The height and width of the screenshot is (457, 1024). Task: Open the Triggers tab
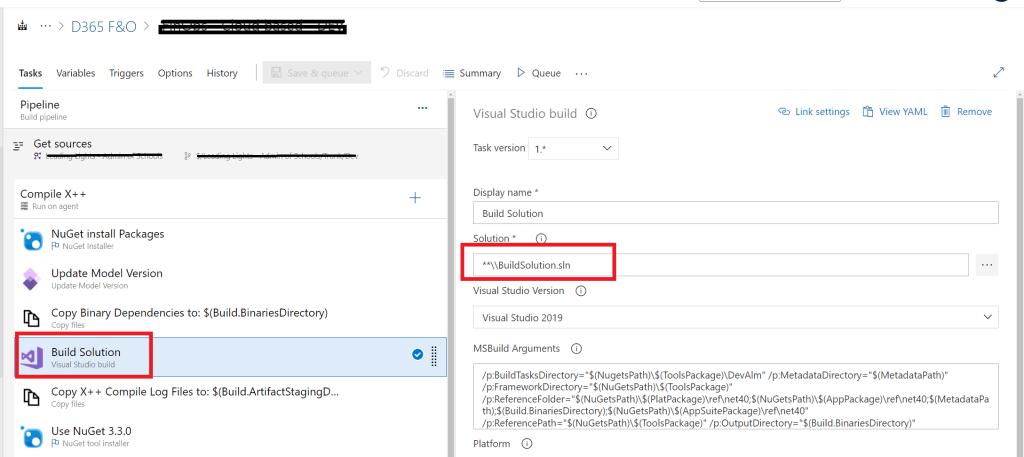tap(126, 73)
